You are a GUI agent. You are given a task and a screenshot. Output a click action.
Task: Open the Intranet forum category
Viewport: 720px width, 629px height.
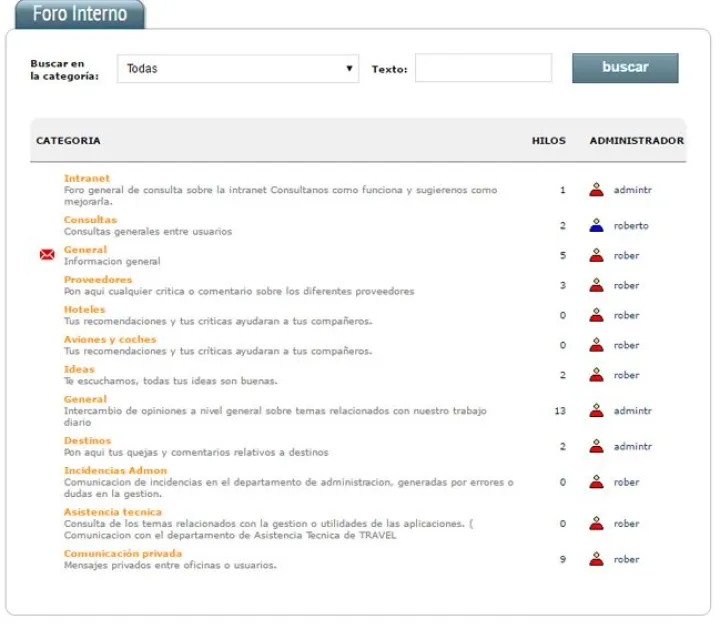[x=87, y=178]
